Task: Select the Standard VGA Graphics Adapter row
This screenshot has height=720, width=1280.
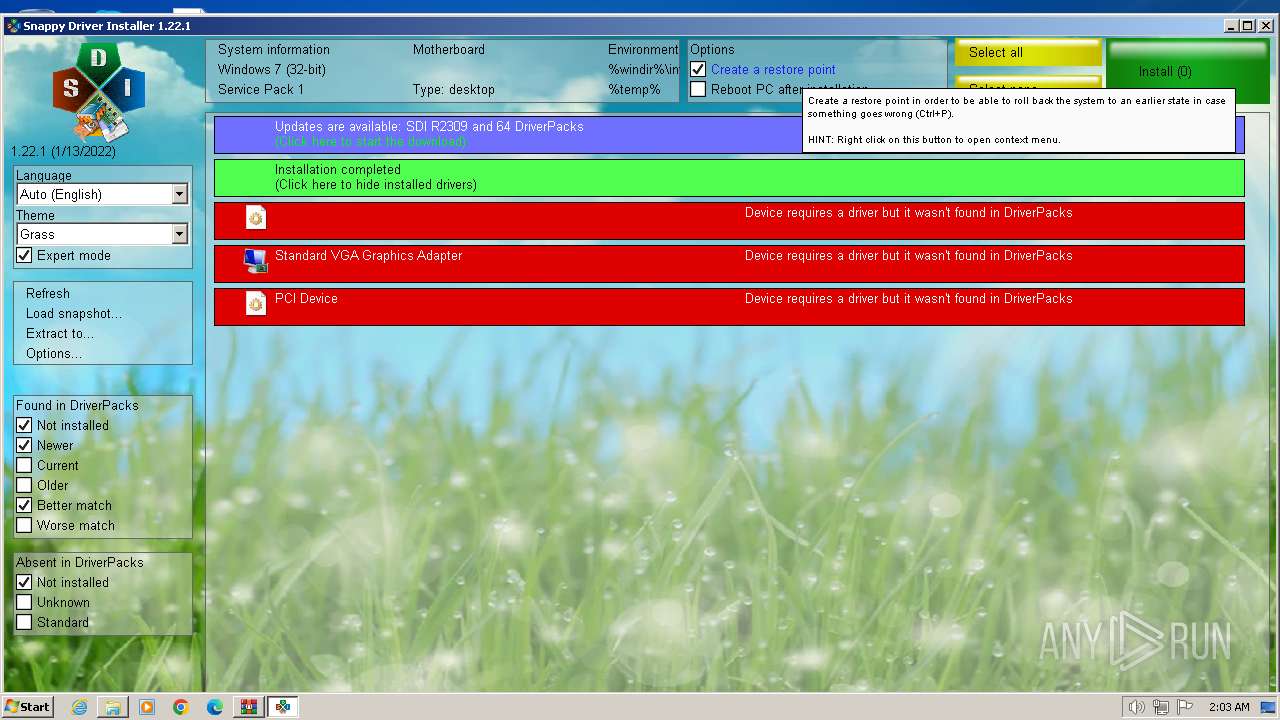Action: (729, 263)
